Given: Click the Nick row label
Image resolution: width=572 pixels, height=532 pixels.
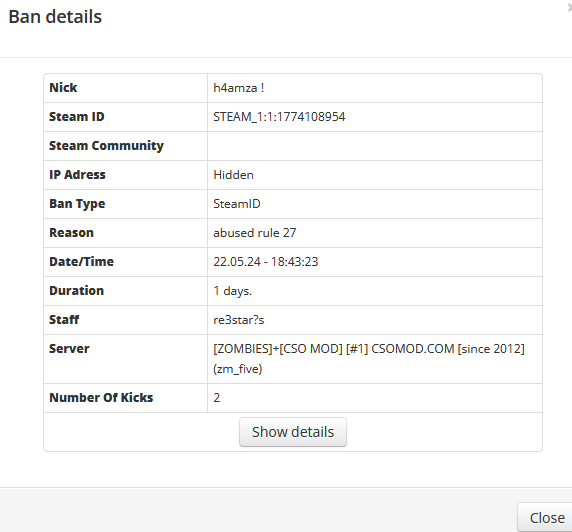Looking at the screenshot, I should 63,88.
